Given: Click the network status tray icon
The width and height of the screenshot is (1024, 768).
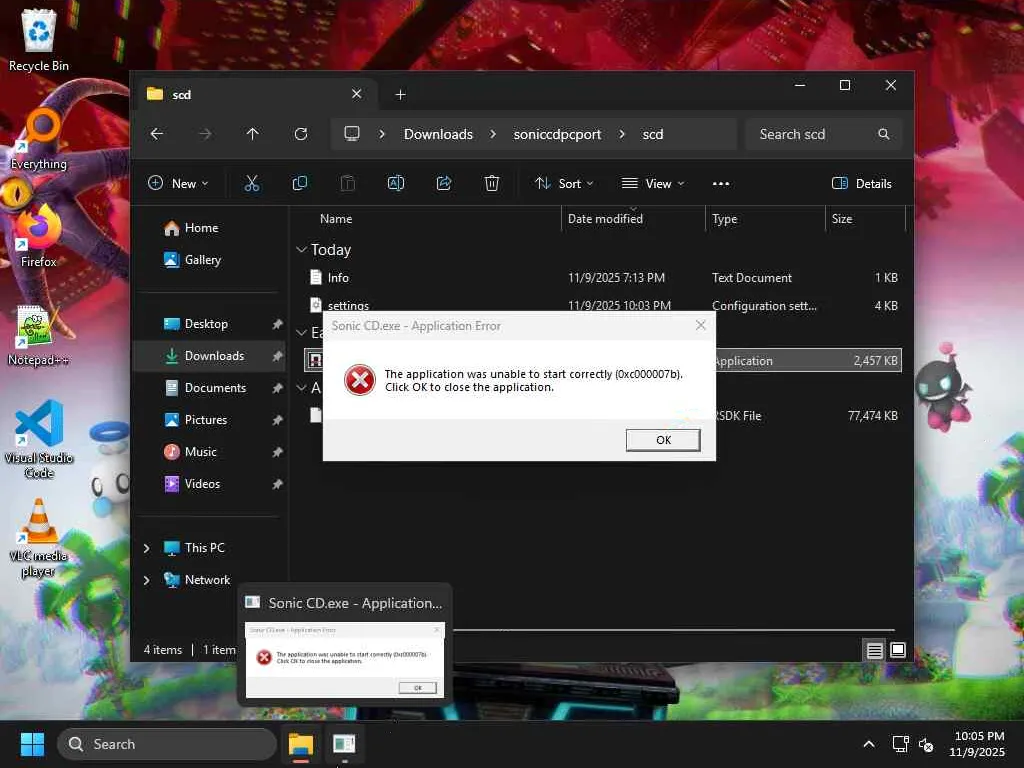Looking at the screenshot, I should pos(901,744).
